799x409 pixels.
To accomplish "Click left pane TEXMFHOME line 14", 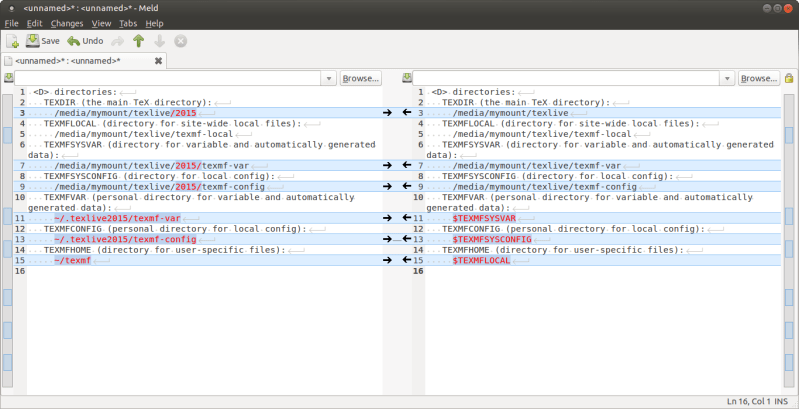I will point(166,250).
